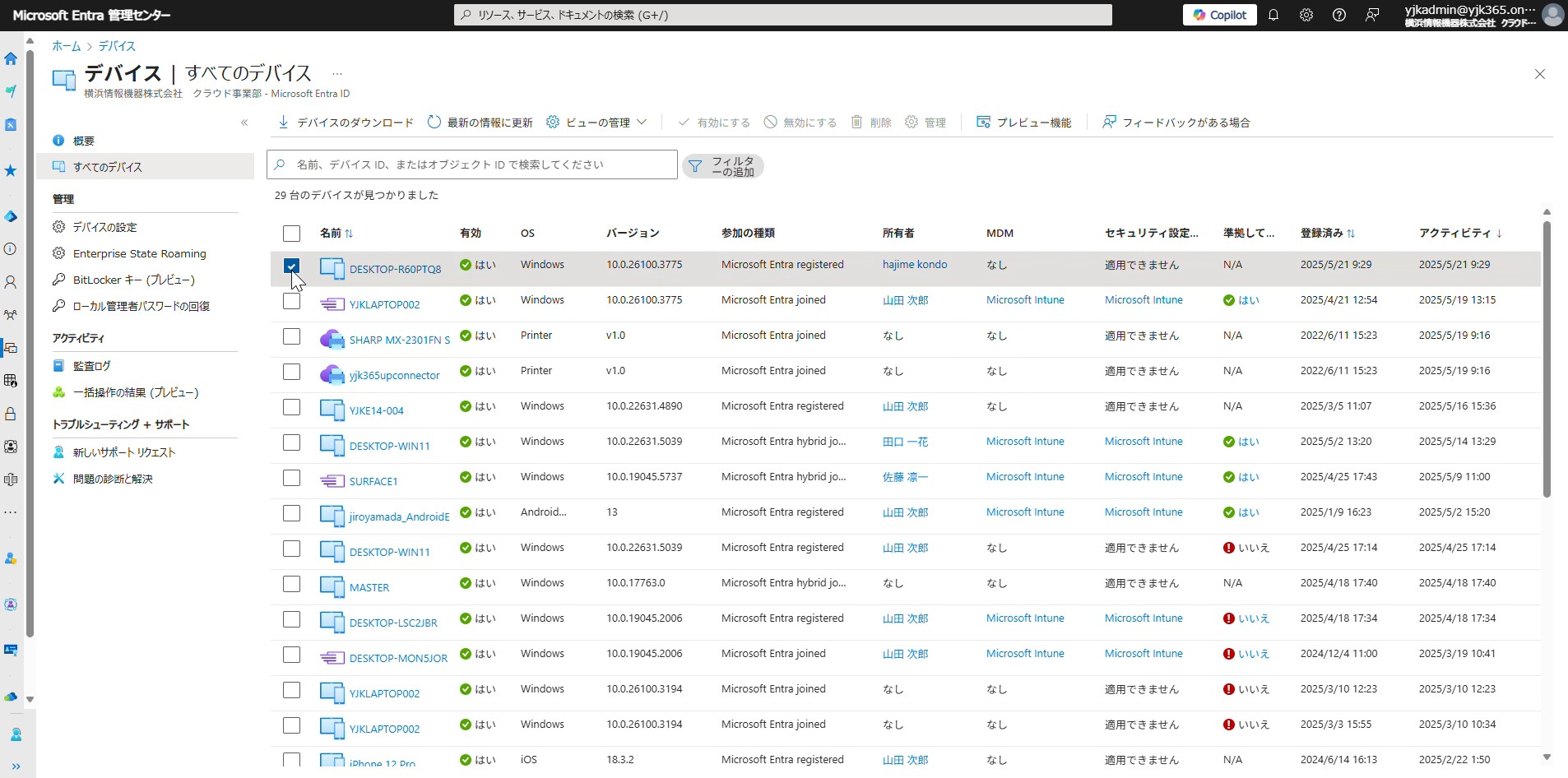The width and height of the screenshot is (1568, 778).
Task: Click the feedback icon in top bar
Action: coord(1372,15)
